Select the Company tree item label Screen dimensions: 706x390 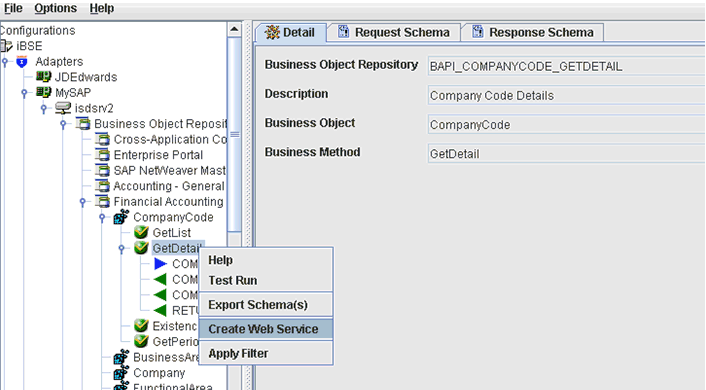click(159, 373)
